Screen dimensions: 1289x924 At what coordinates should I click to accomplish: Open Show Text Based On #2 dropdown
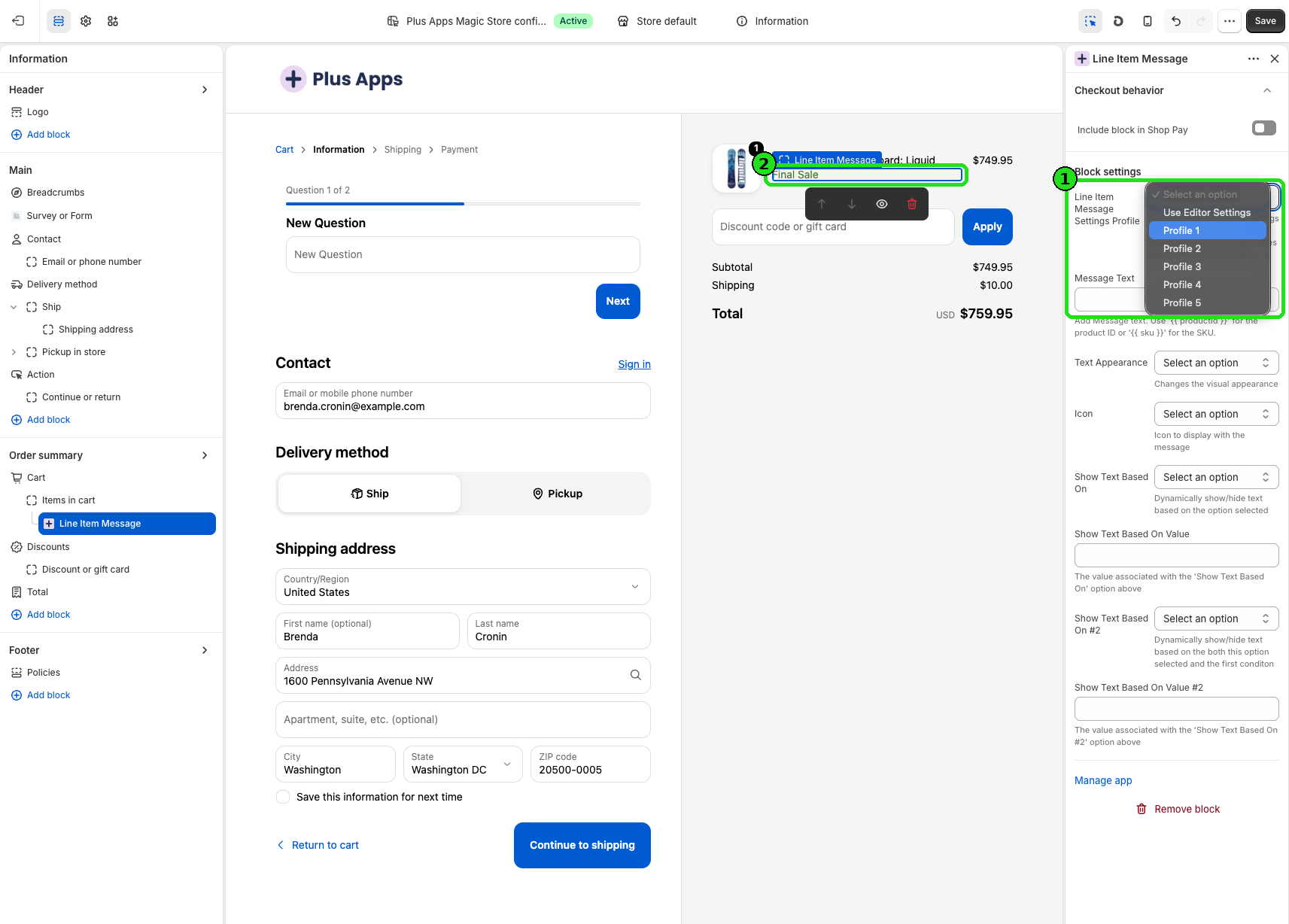[1216, 619]
